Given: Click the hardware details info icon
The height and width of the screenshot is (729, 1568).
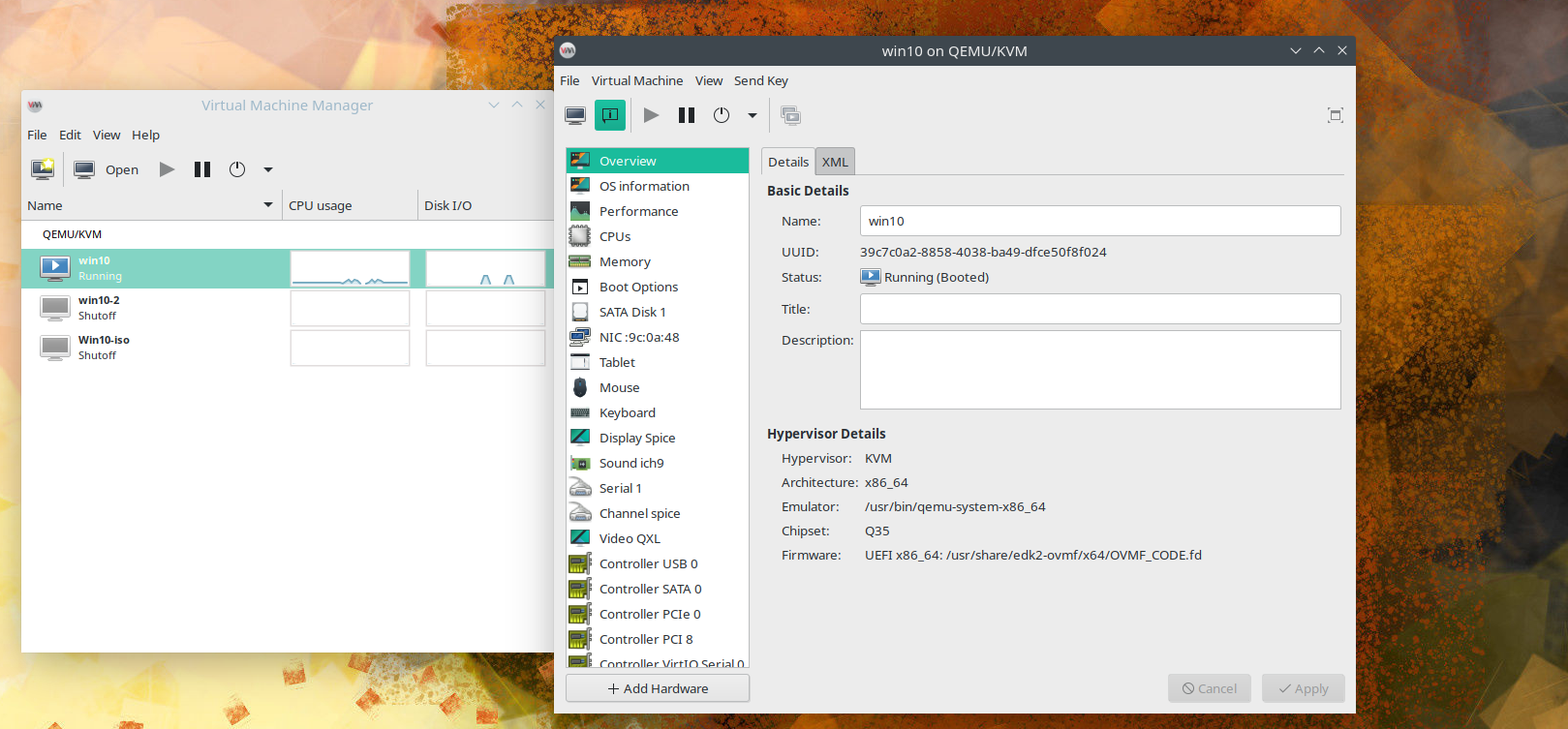Looking at the screenshot, I should pos(610,115).
